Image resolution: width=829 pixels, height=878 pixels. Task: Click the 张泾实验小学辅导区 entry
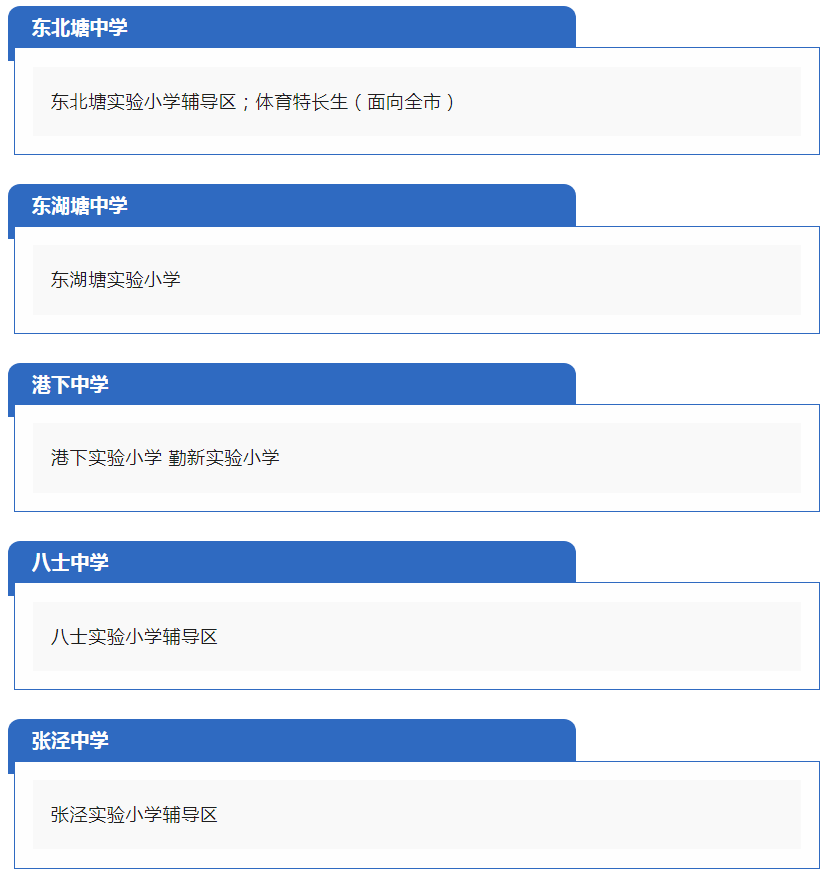[x=134, y=814]
